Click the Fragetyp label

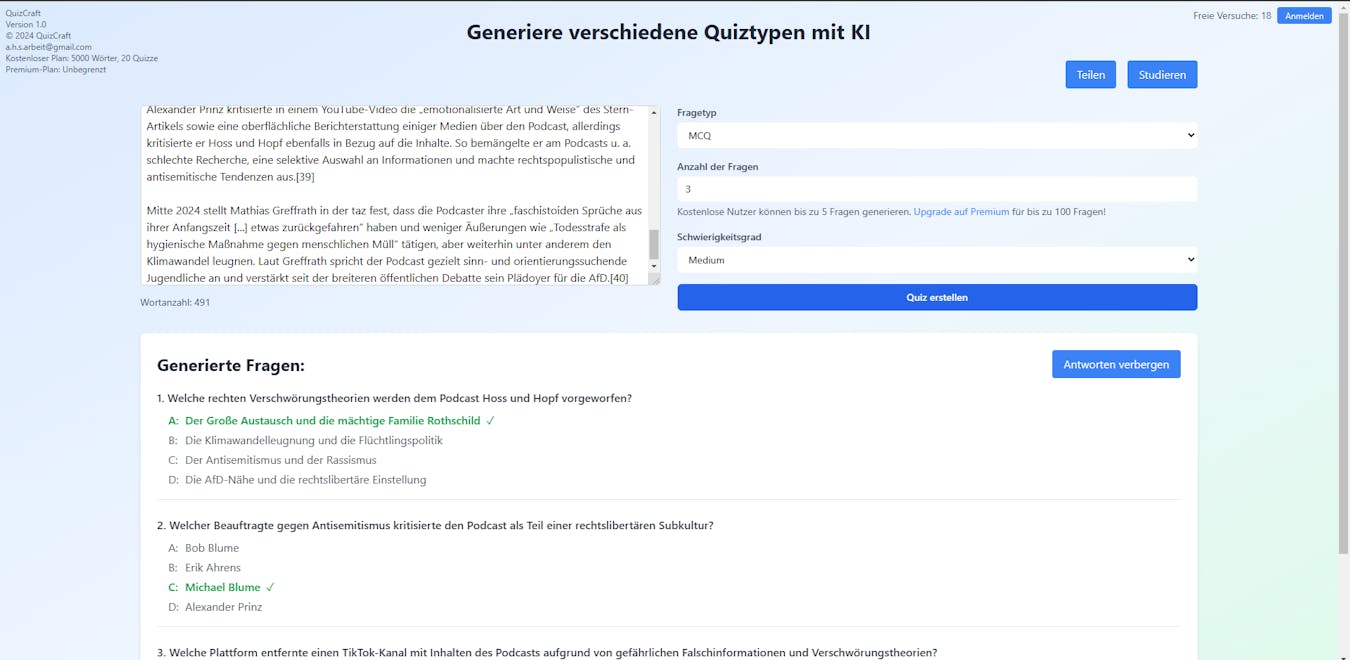pos(697,113)
